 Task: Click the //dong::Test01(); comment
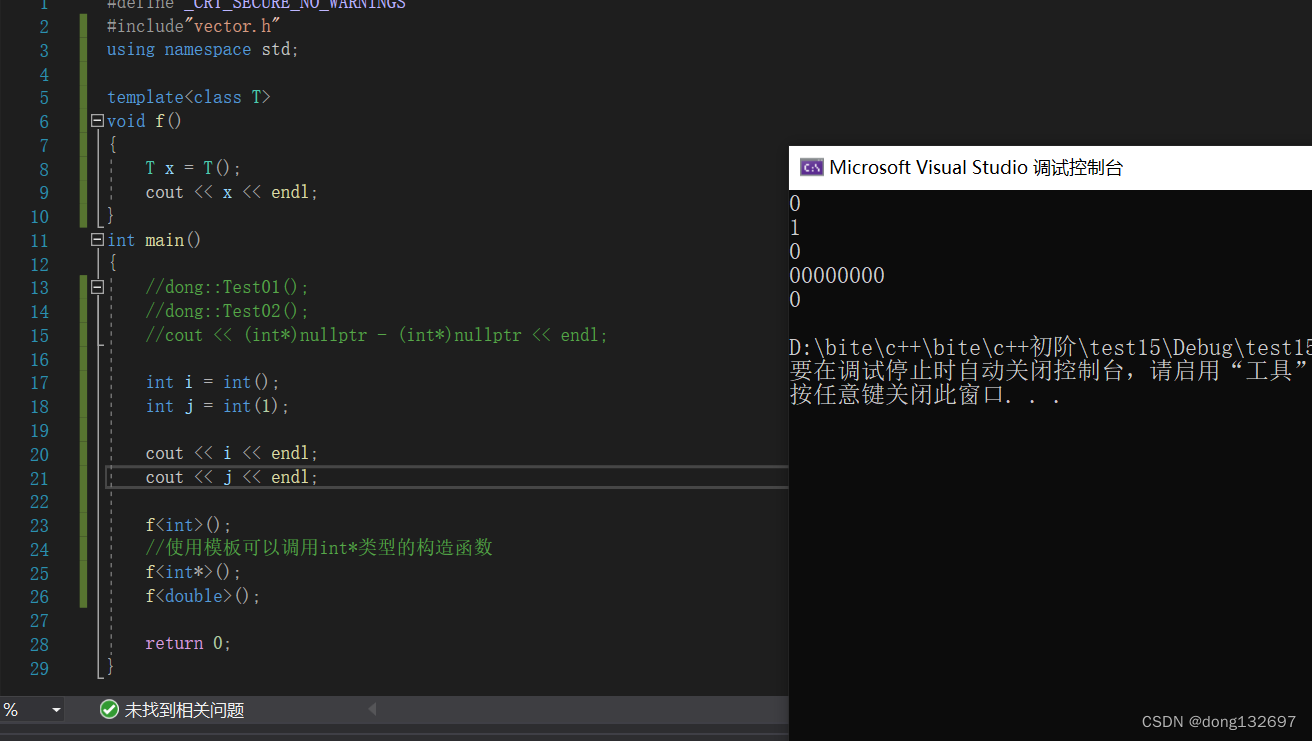(227, 287)
